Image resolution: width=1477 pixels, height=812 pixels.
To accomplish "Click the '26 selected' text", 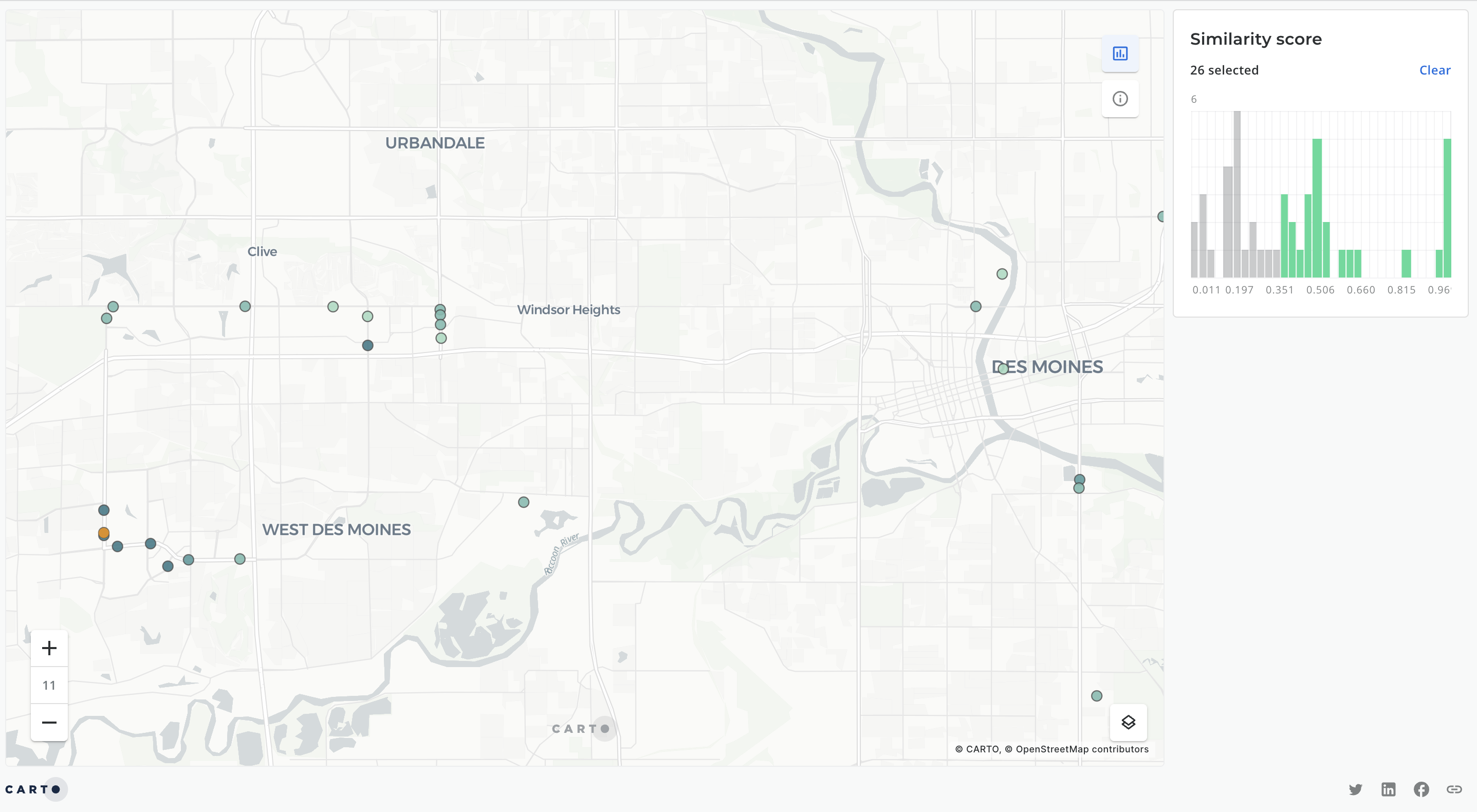I will point(1224,70).
